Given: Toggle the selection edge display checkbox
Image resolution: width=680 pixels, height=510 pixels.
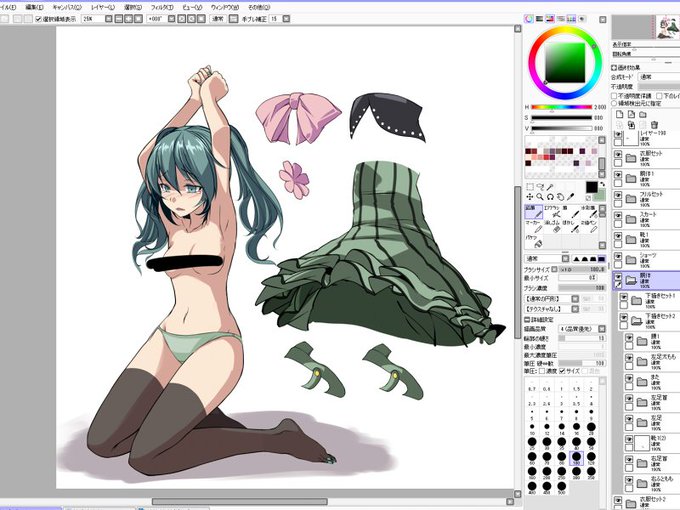Looking at the screenshot, I should 38,19.
